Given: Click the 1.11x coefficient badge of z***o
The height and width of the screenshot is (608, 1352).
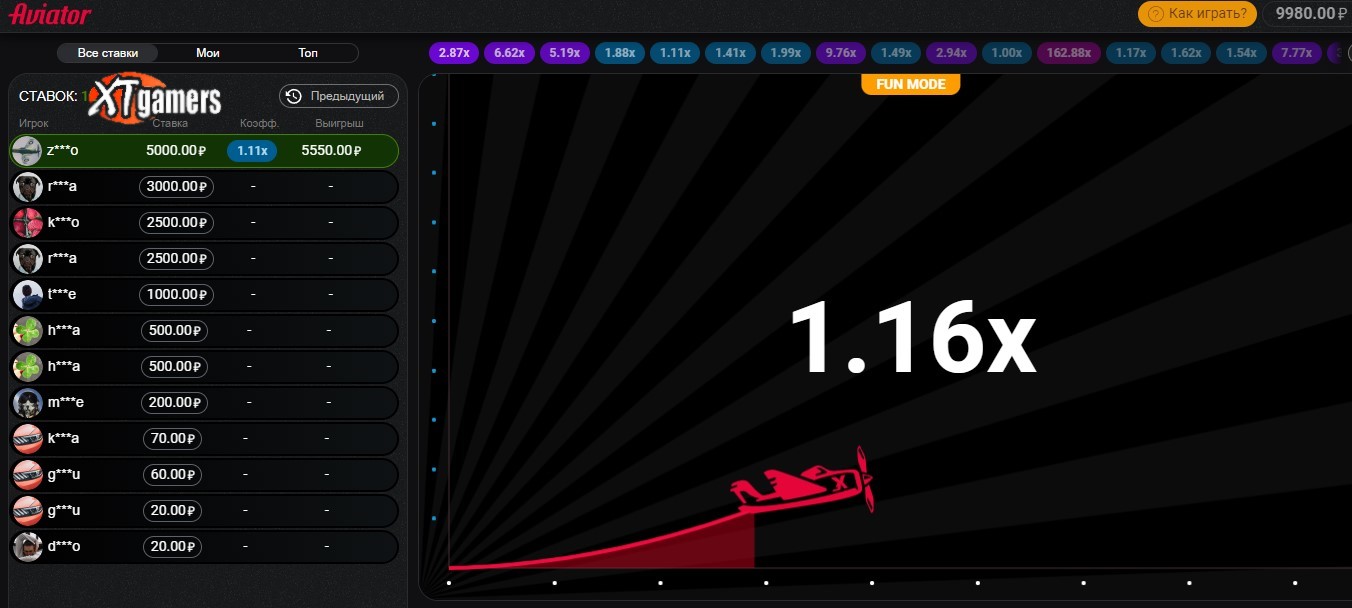Looking at the screenshot, I should [252, 150].
